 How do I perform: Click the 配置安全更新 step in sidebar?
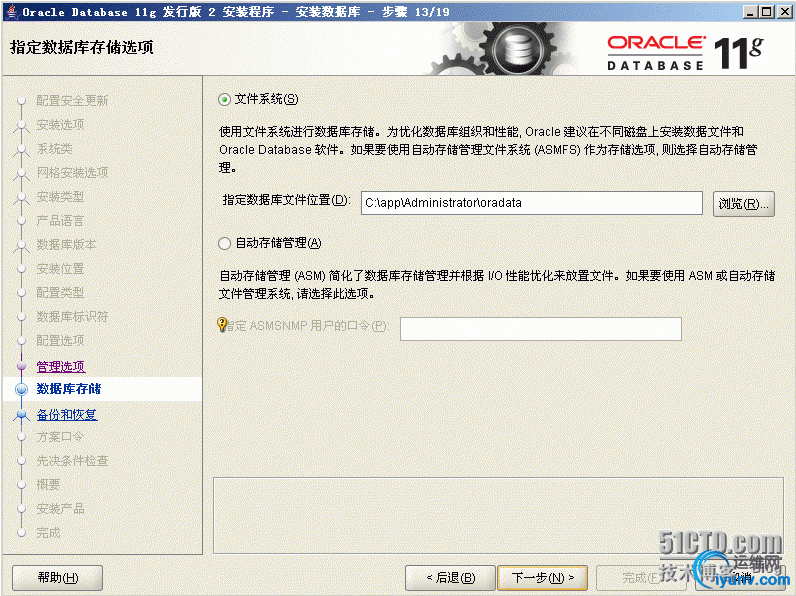click(x=72, y=101)
